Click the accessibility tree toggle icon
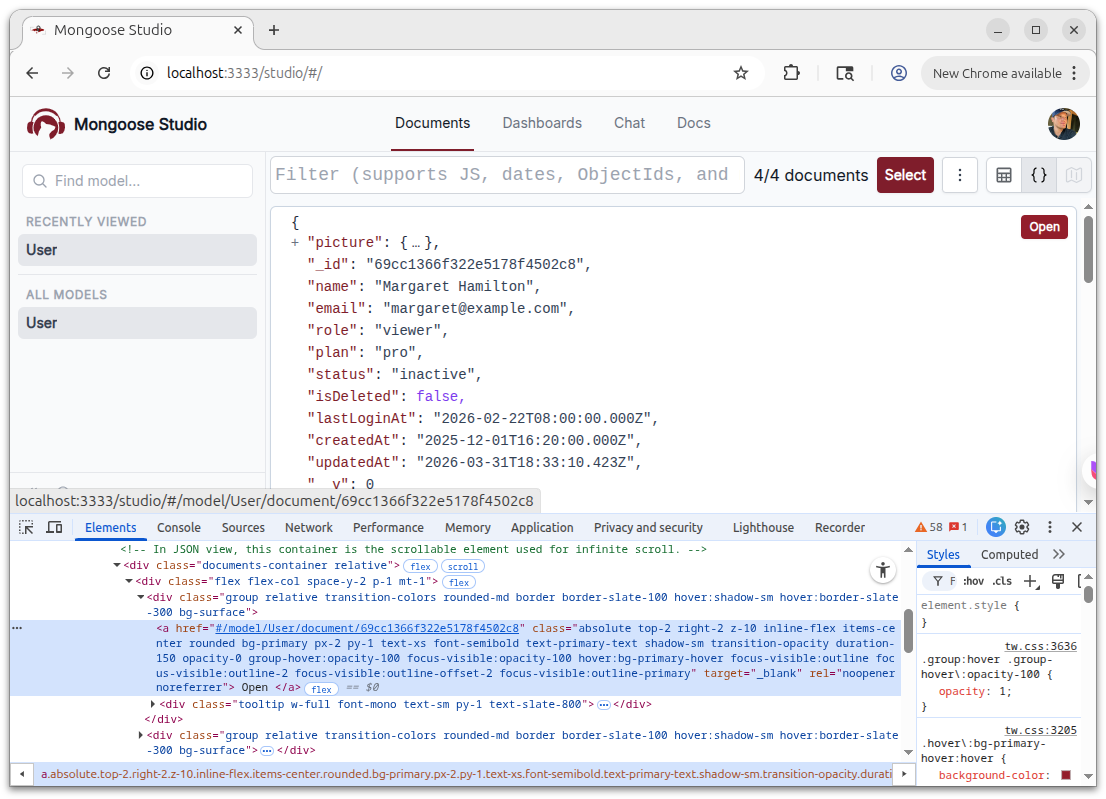 point(882,571)
